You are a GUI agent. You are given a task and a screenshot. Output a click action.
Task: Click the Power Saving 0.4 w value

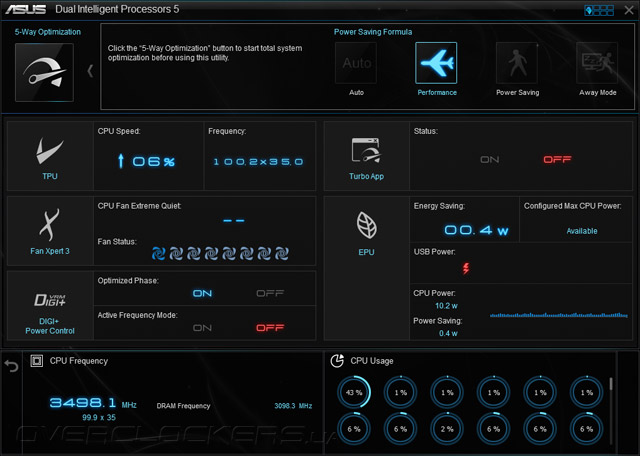448,333
